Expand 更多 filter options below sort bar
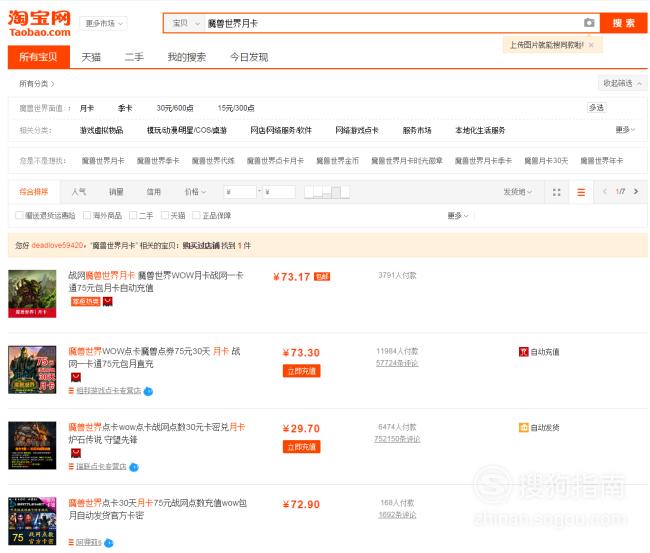The image size is (650, 553). coord(458,216)
